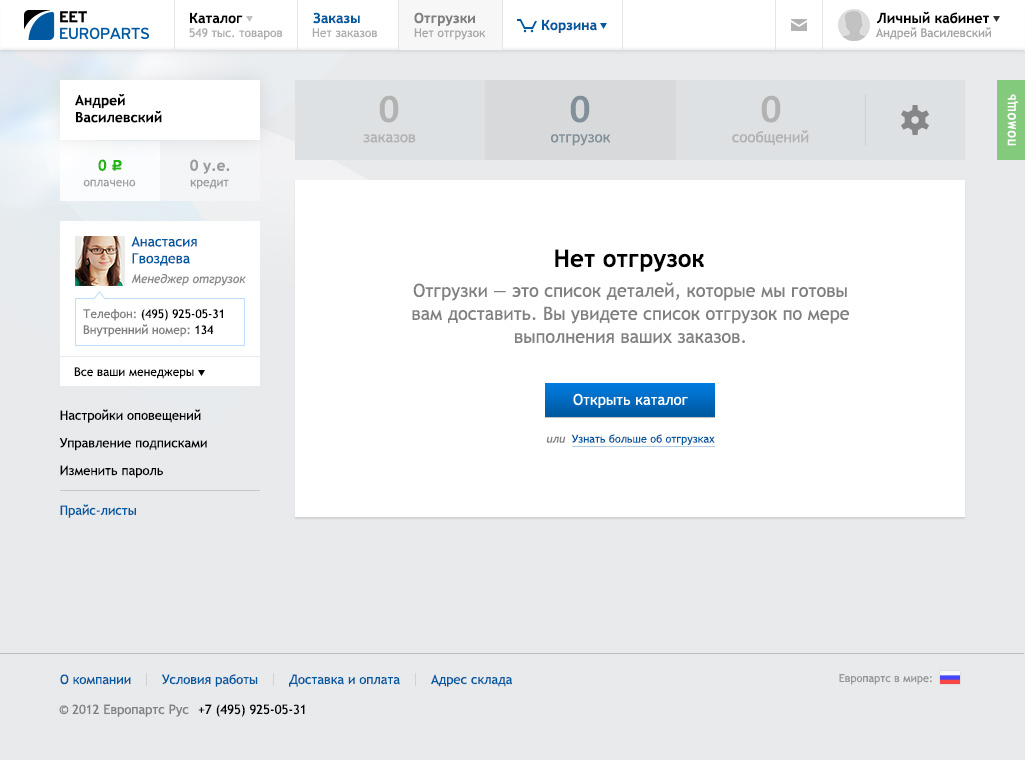The height and width of the screenshot is (760, 1025).
Task: Expand the Каталог dropdown menu
Action: 221,18
